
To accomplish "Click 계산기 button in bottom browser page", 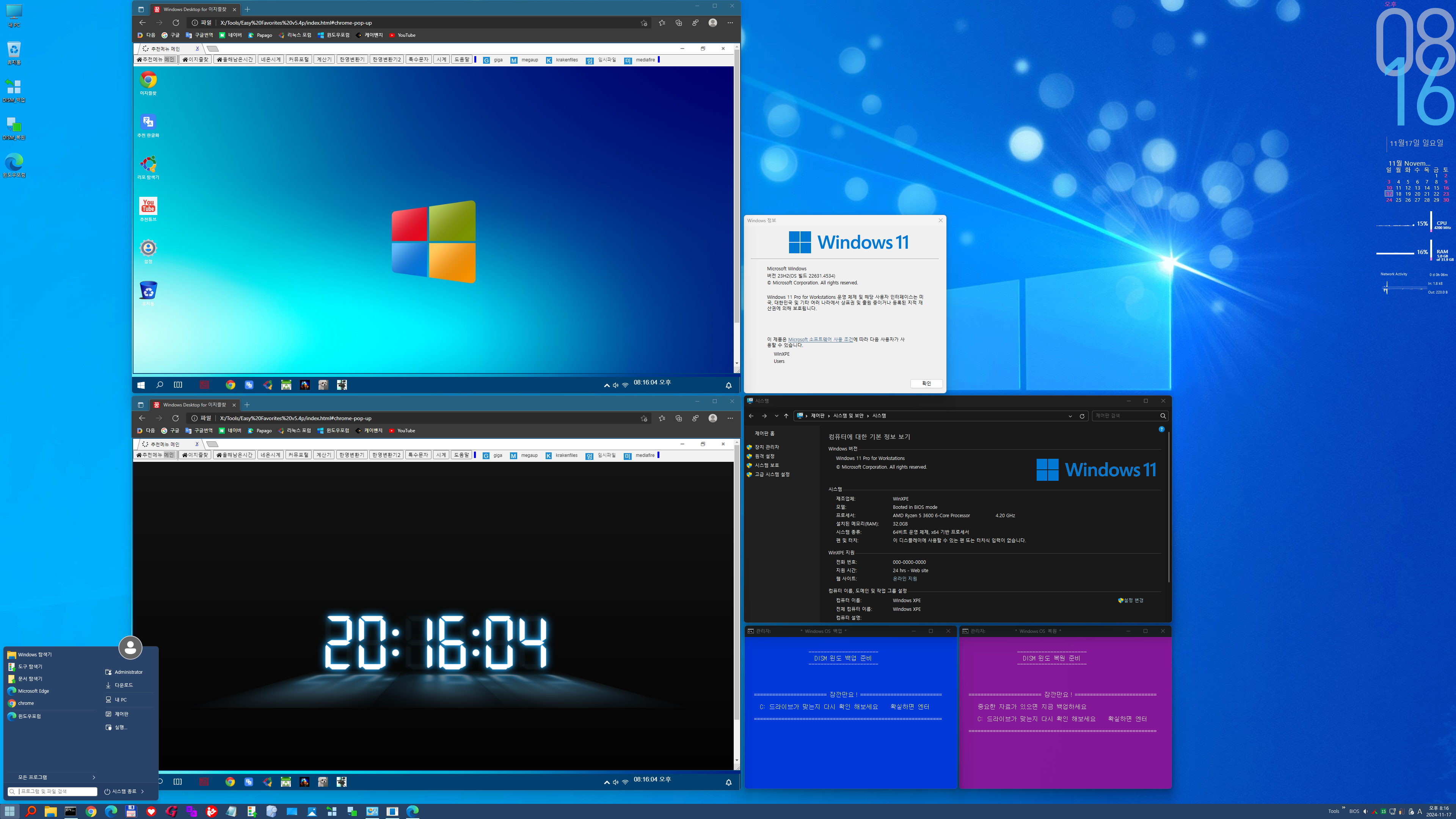I will click(323, 455).
